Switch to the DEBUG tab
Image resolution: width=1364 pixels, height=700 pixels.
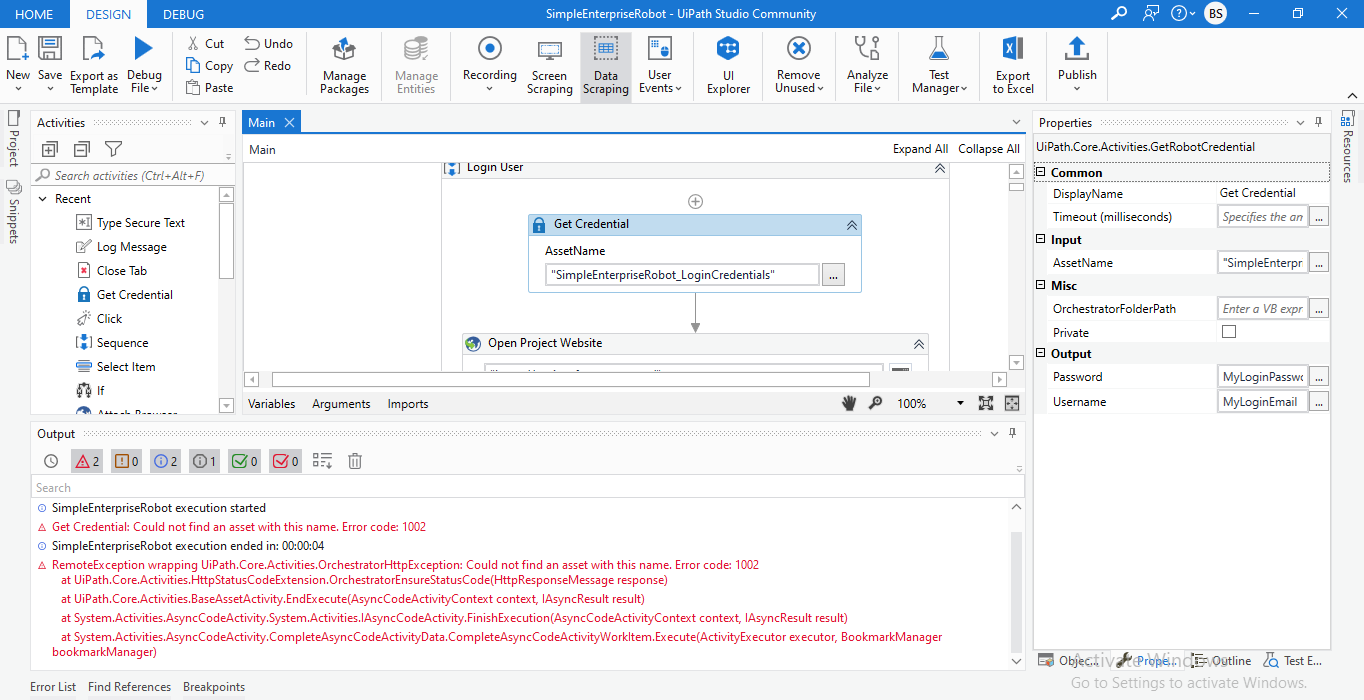[183, 14]
